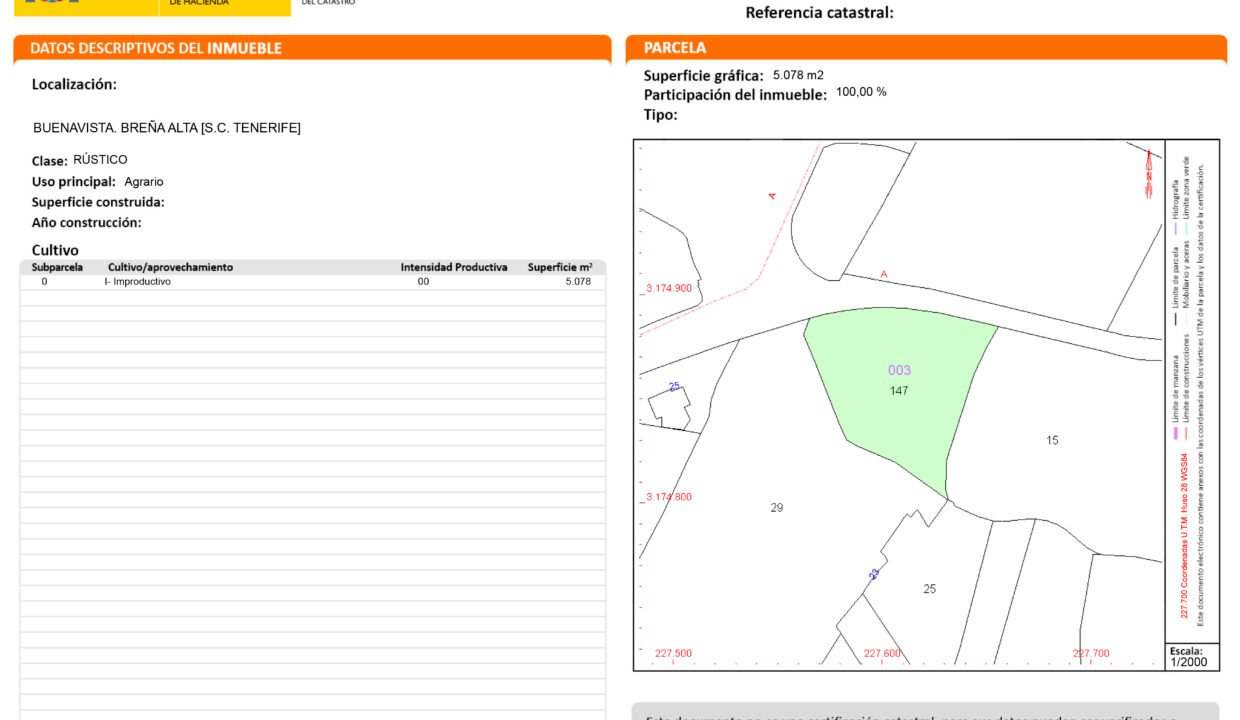Click the 'Cultivo/aprovechamiento' column header

click(170, 268)
